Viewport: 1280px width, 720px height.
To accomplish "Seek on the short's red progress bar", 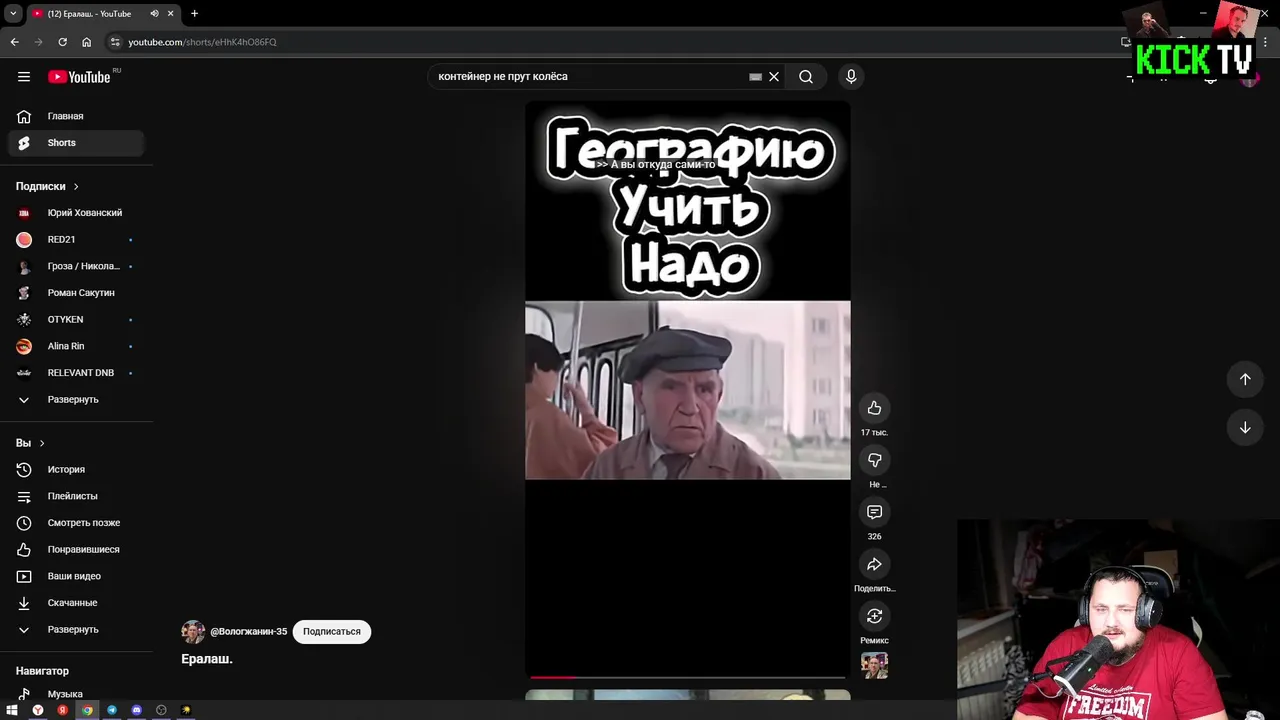I will (x=688, y=678).
